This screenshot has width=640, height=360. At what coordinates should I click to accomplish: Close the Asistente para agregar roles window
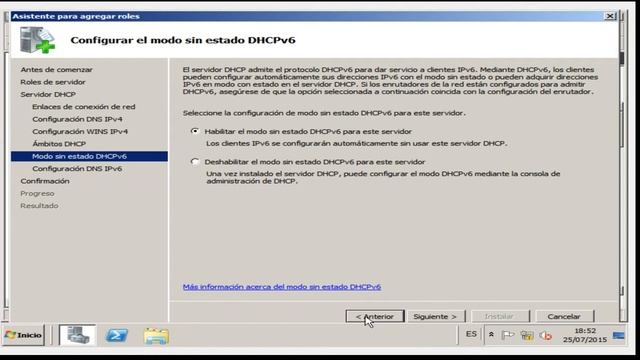pyautogui.click(x=610, y=16)
